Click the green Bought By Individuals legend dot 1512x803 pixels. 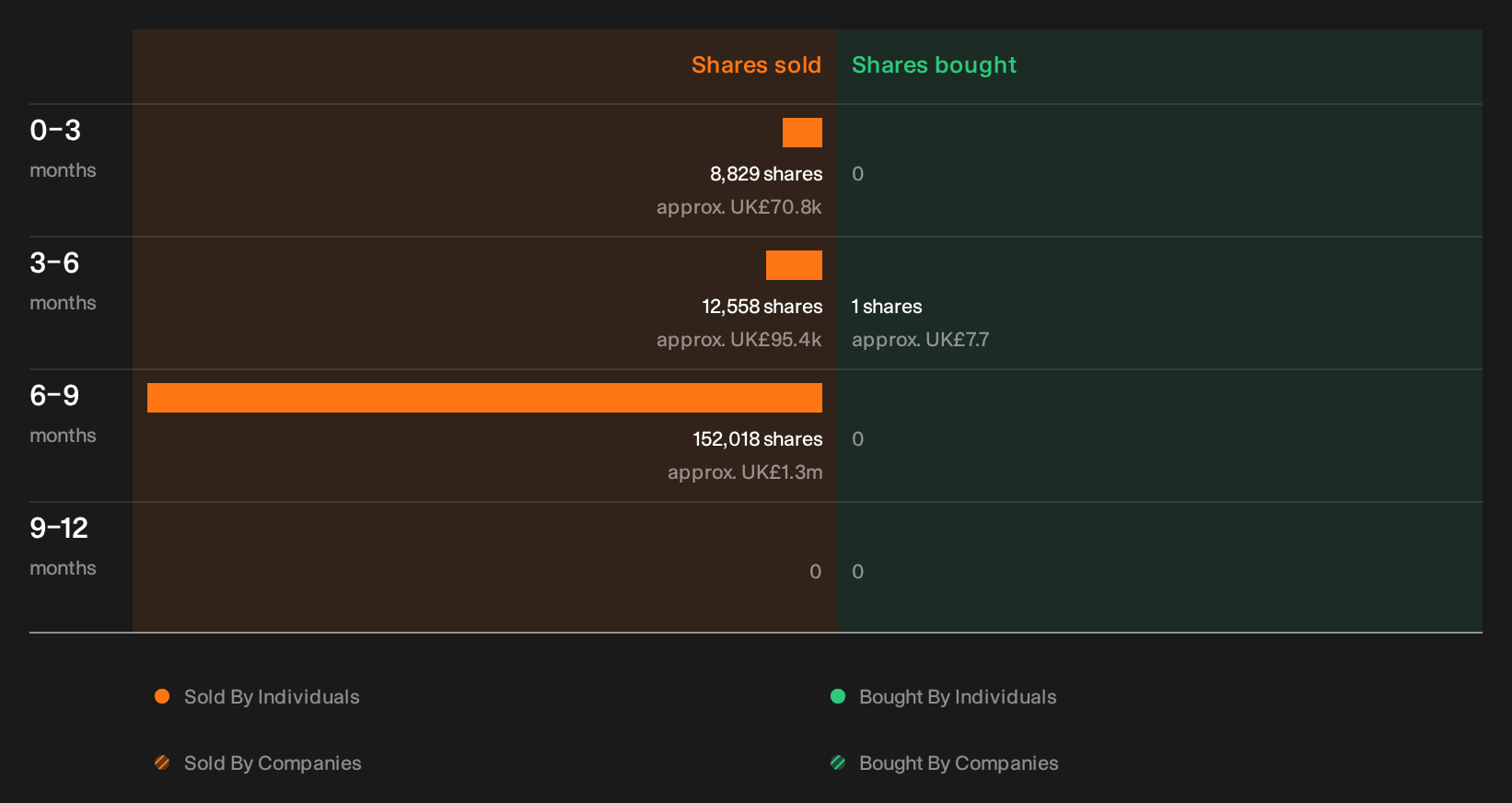pyautogui.click(x=838, y=696)
